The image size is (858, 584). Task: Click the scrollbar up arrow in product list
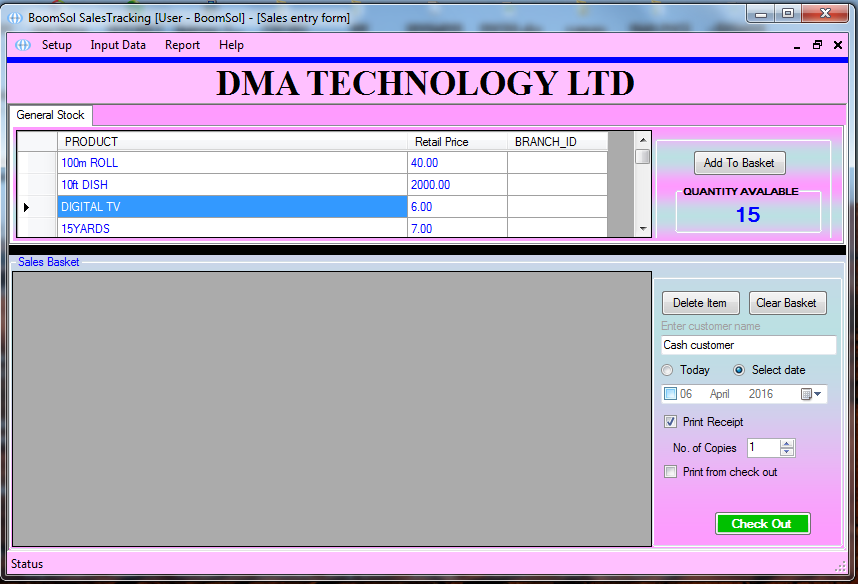(x=642, y=139)
